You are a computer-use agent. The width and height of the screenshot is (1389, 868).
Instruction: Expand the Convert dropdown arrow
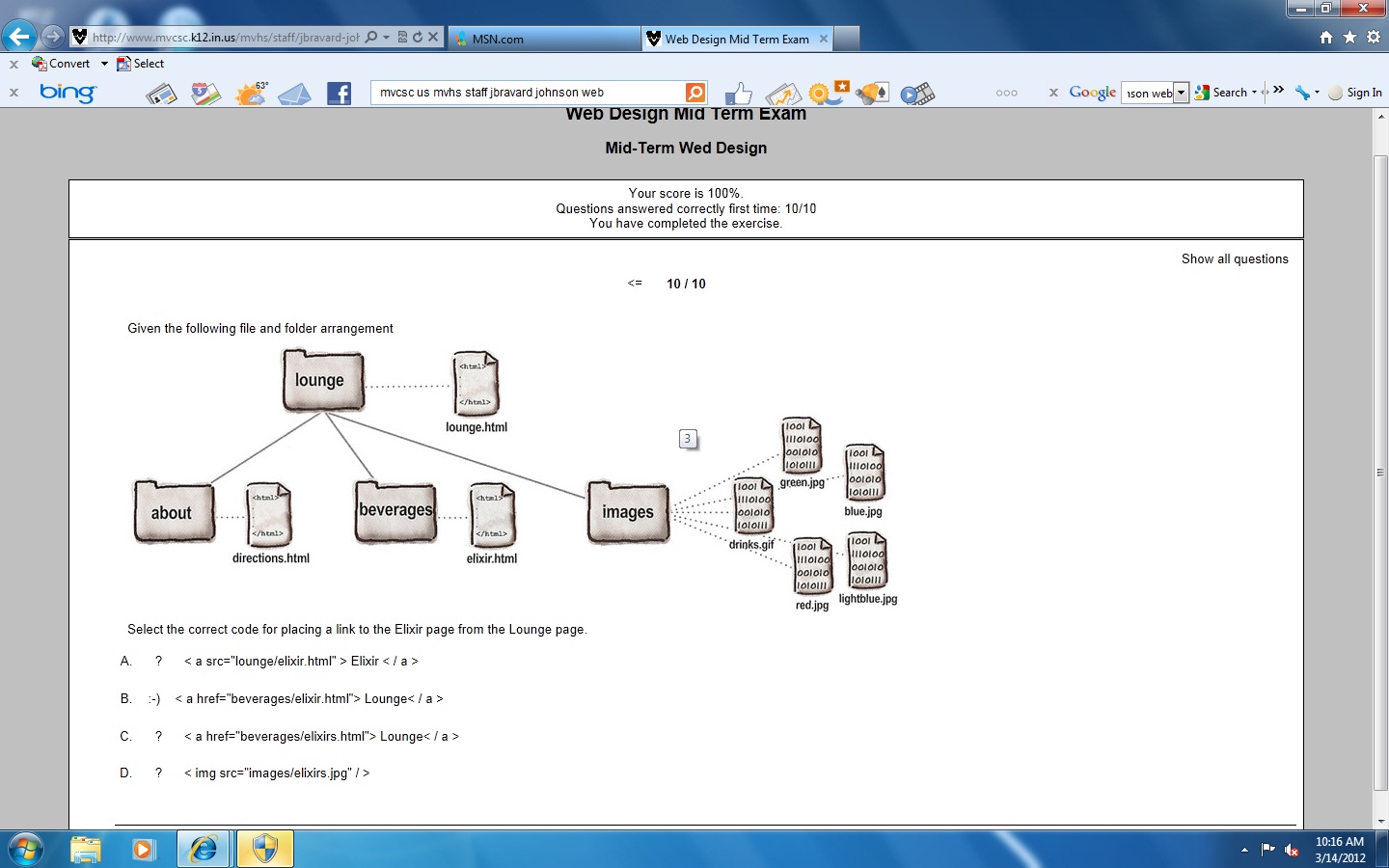coord(104,64)
